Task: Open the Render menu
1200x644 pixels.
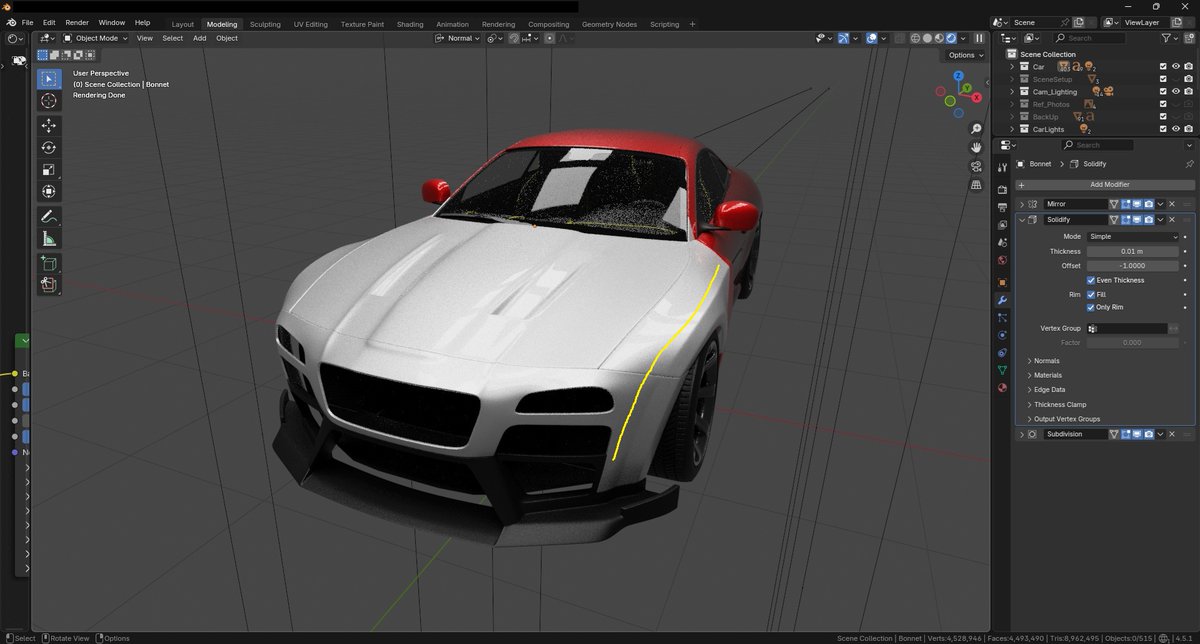Action: click(77, 22)
